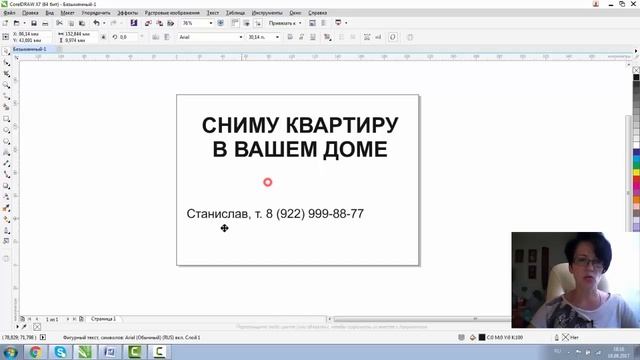Image resolution: width=640 pixels, height=360 pixels.
Task: Select the Rectangle tool
Action: pos(6,119)
